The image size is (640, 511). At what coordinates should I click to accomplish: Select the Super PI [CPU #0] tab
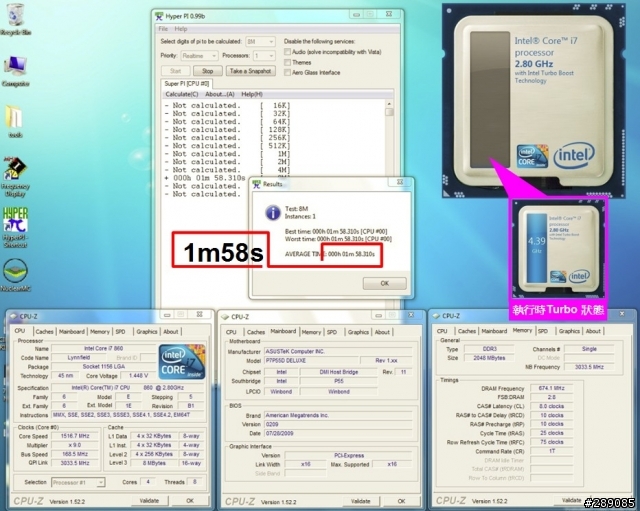click(x=187, y=84)
